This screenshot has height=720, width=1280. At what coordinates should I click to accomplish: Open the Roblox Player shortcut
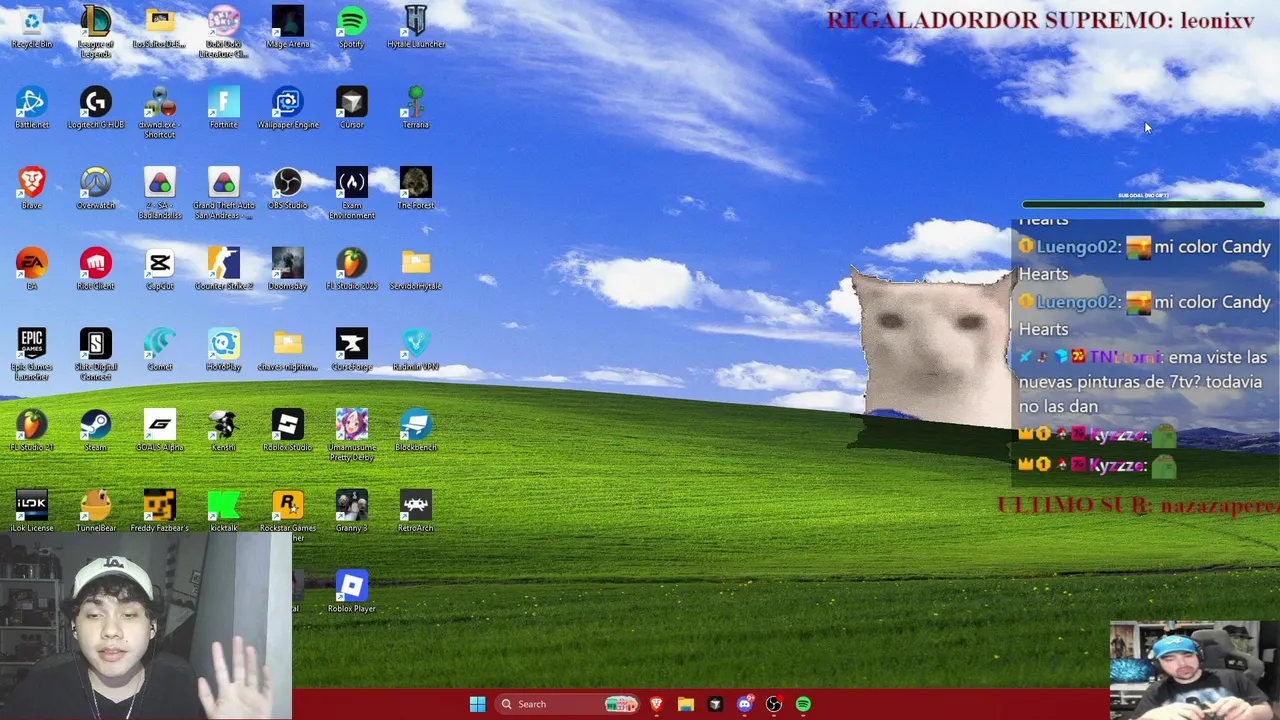tap(352, 592)
